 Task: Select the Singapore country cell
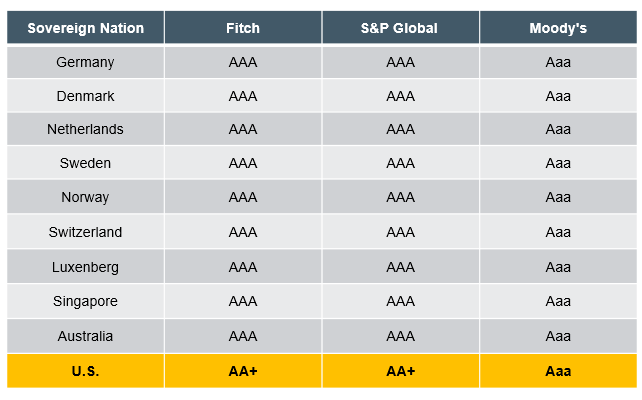click(x=86, y=301)
